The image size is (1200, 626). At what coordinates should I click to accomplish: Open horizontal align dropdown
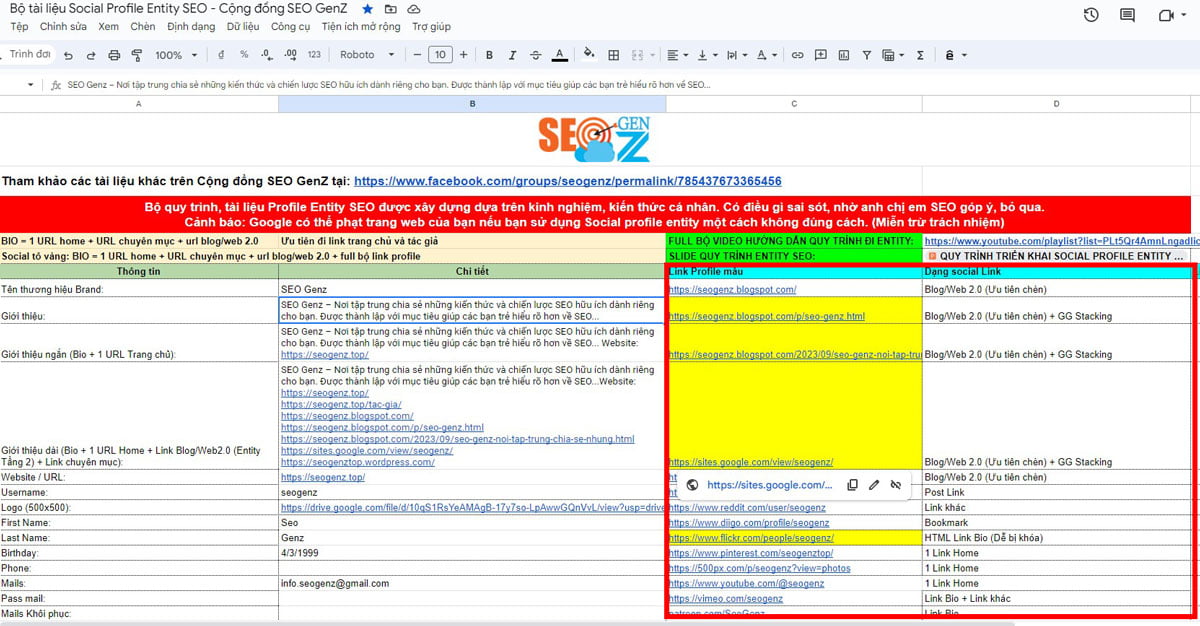677,55
